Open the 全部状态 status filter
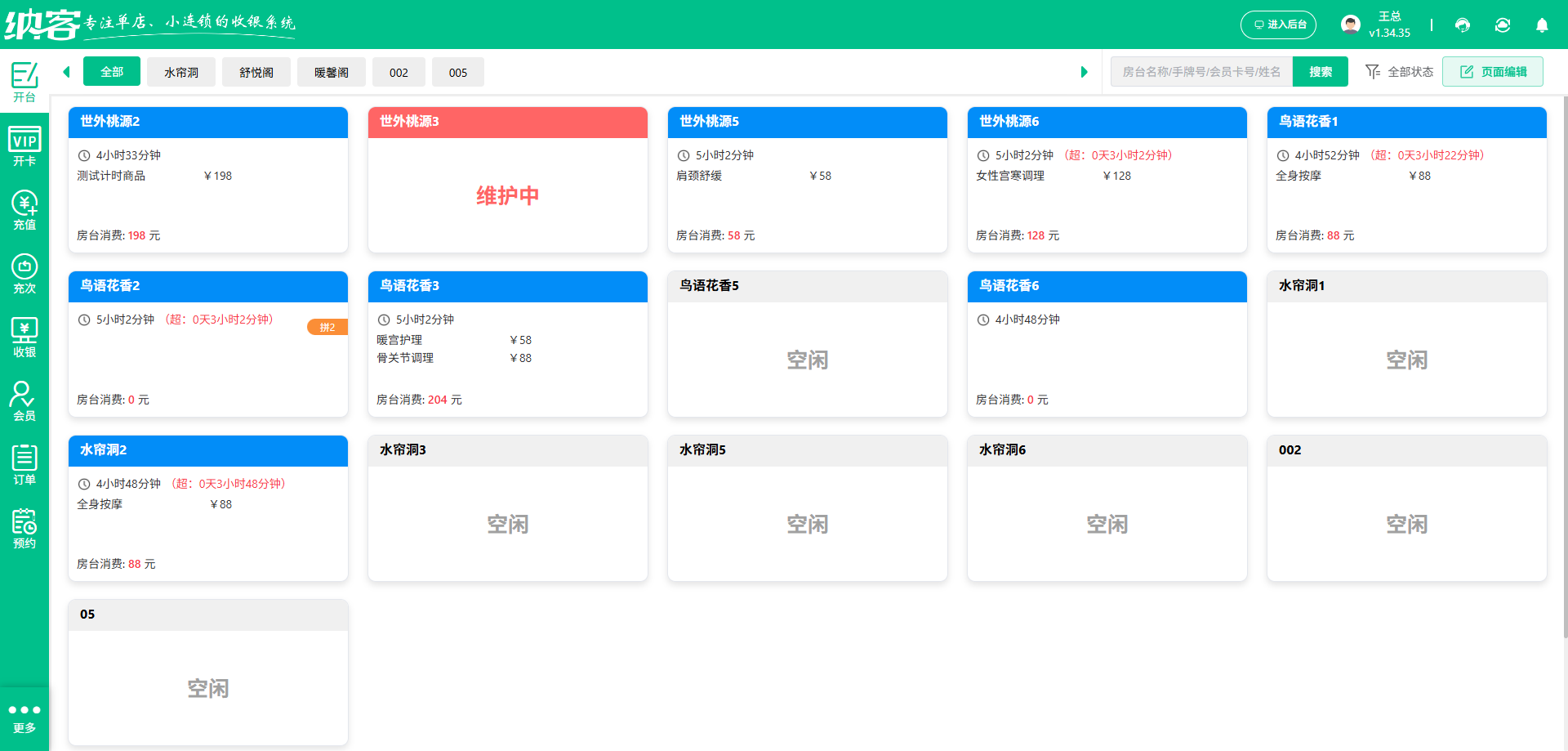This screenshot has height=751, width=1568. click(x=1399, y=71)
